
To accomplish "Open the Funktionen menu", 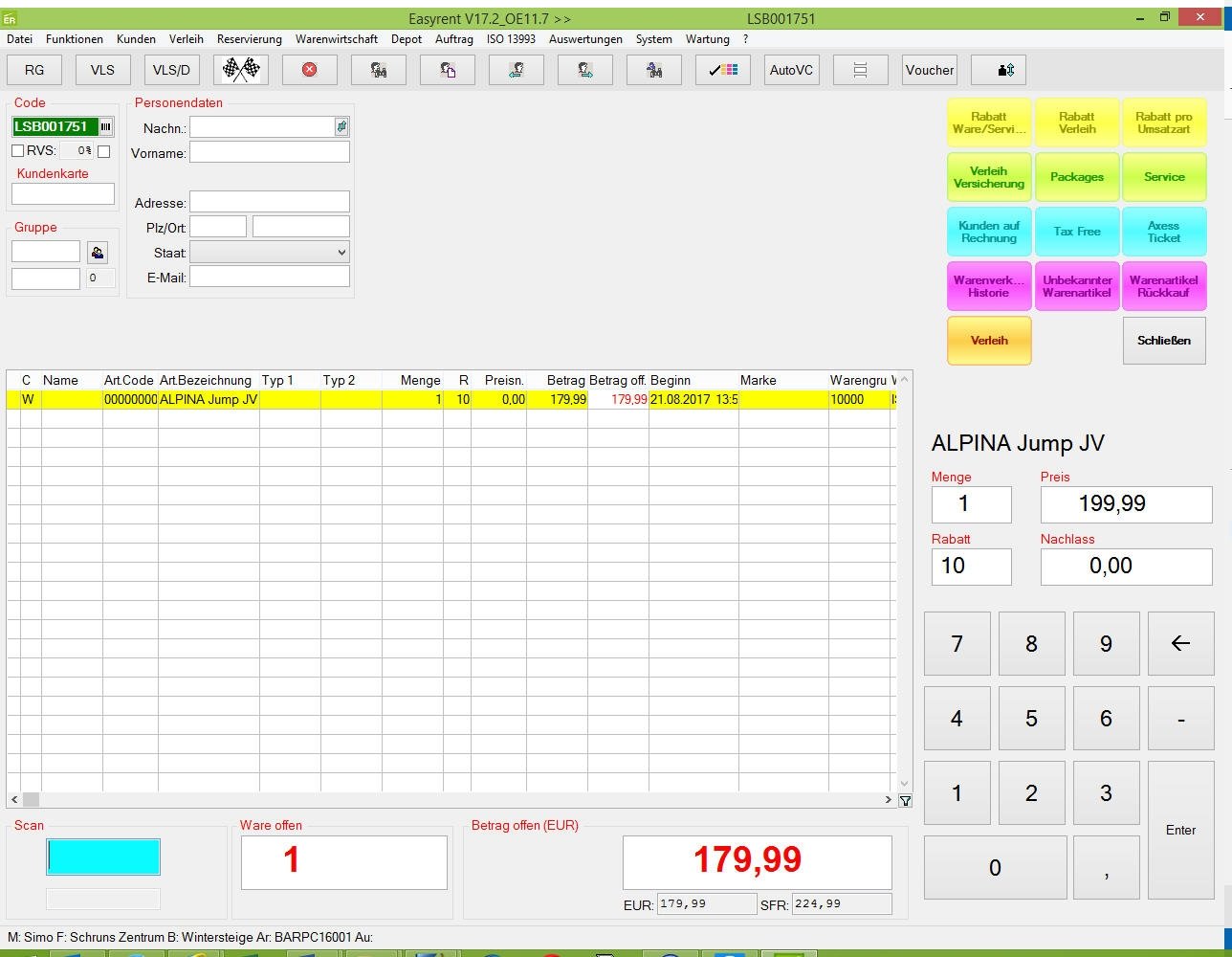I will click(75, 39).
